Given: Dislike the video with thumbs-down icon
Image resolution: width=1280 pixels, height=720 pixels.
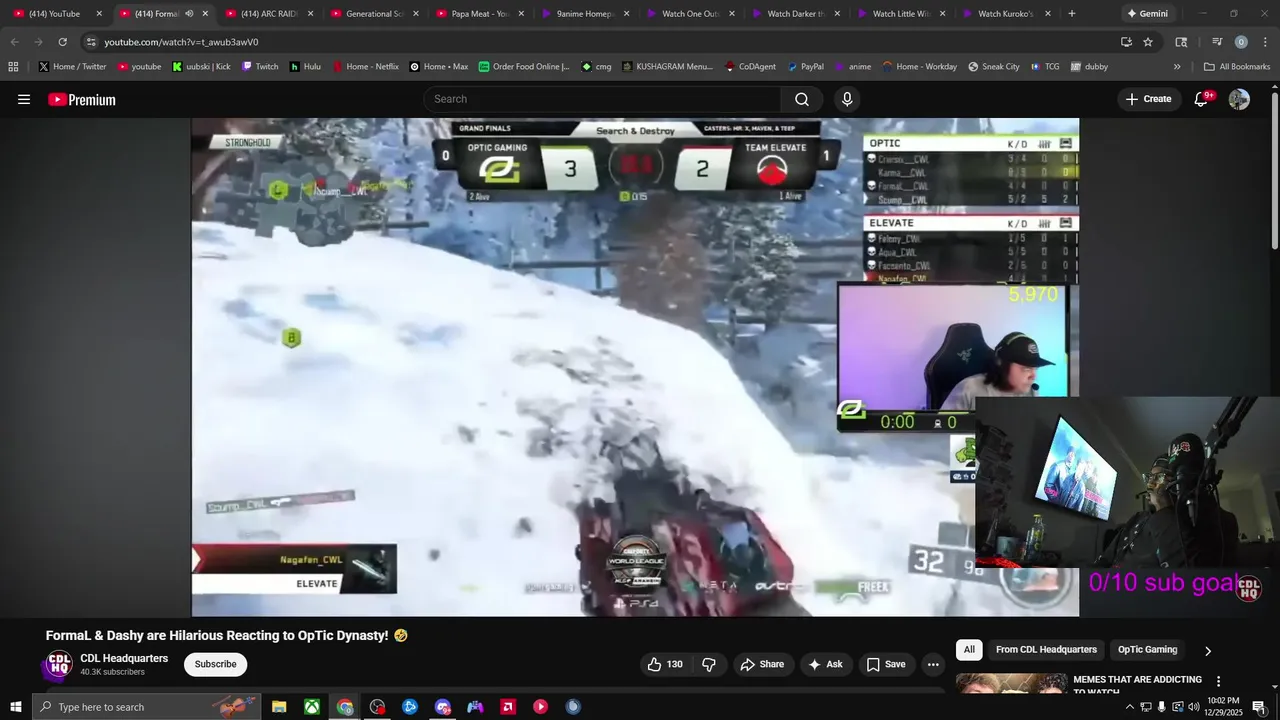Looking at the screenshot, I should click(709, 664).
